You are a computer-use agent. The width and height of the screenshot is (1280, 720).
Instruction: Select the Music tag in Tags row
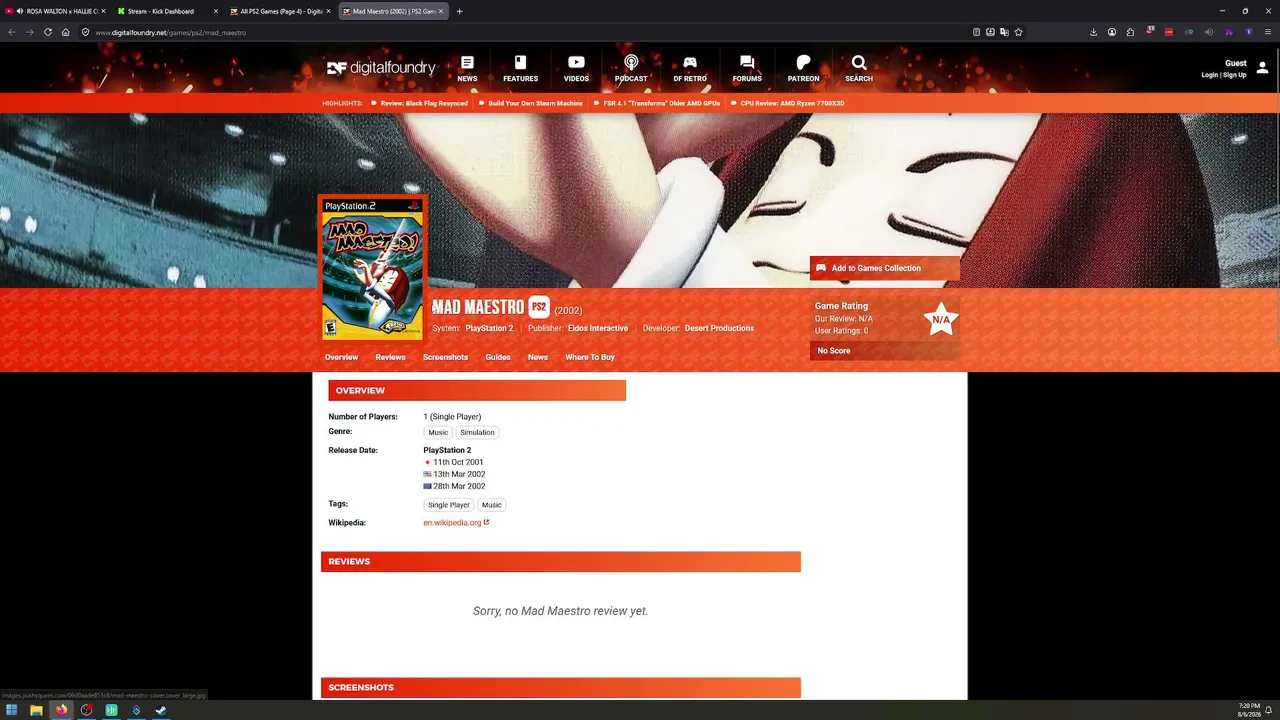[x=491, y=505]
